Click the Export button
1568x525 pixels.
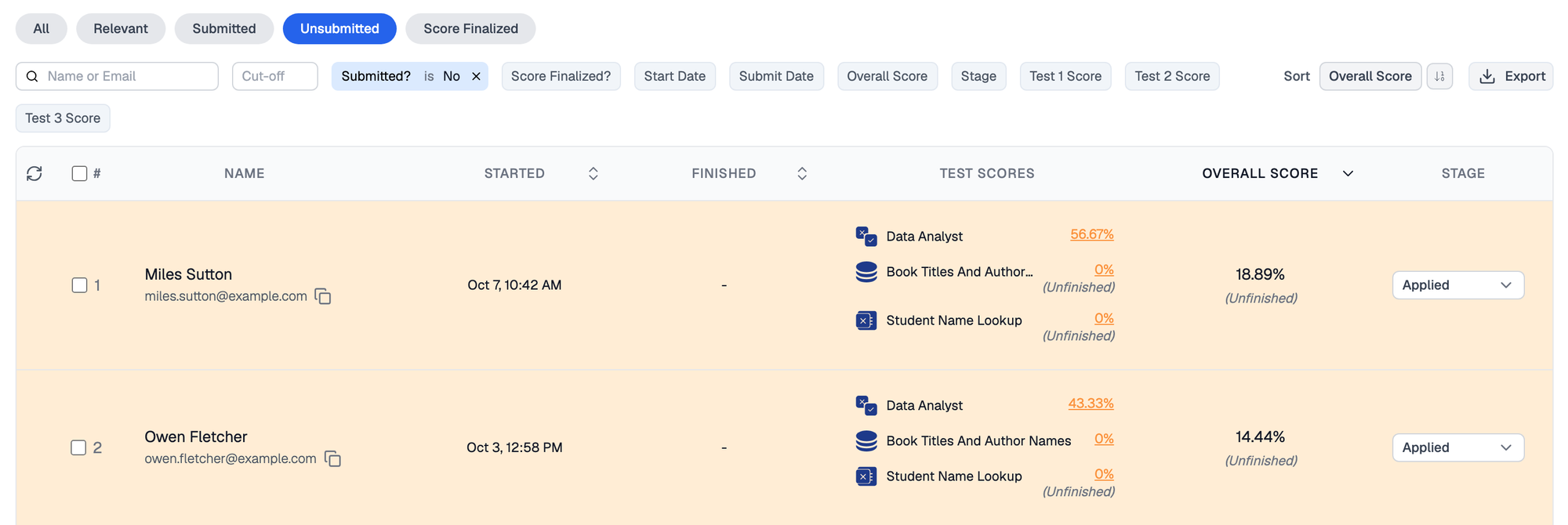point(1511,76)
